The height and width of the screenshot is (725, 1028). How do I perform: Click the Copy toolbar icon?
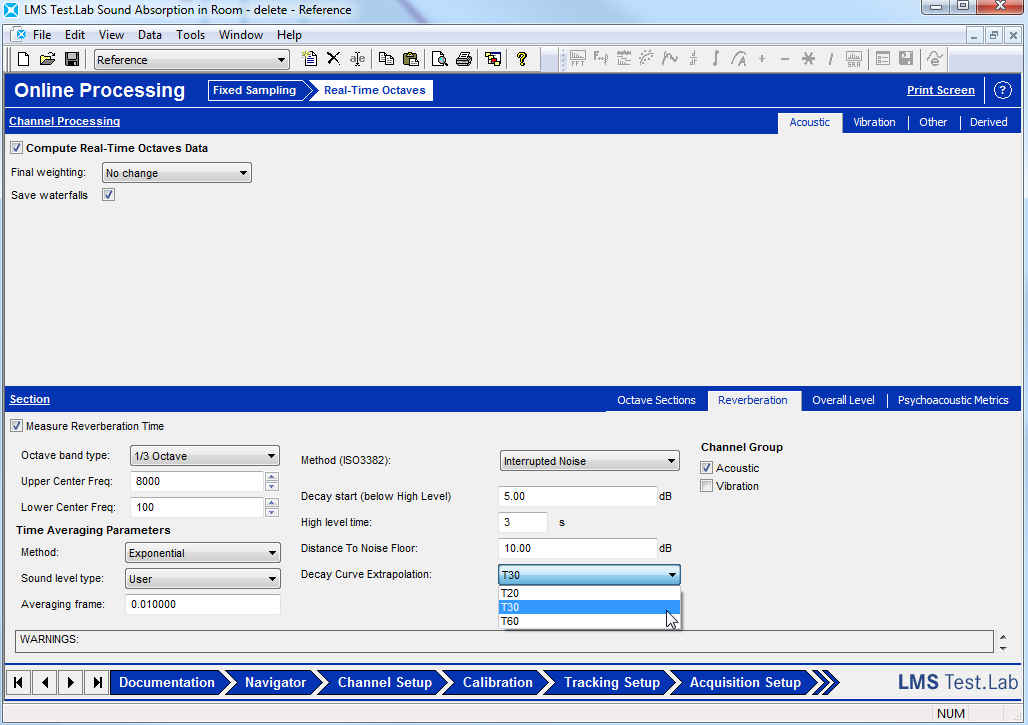(387, 59)
